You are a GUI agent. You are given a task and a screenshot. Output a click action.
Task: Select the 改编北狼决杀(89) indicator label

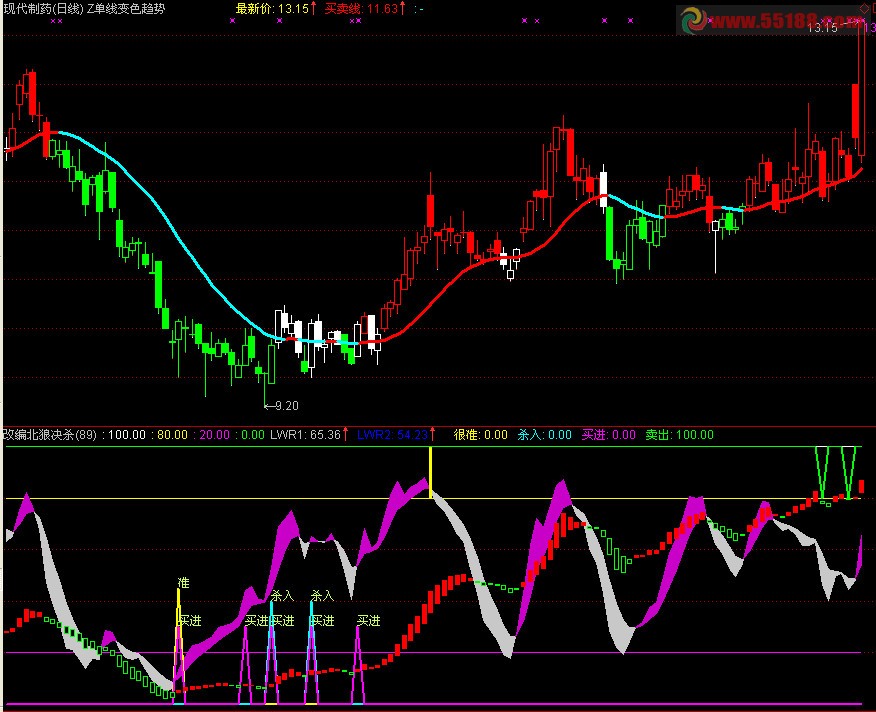click(50, 435)
